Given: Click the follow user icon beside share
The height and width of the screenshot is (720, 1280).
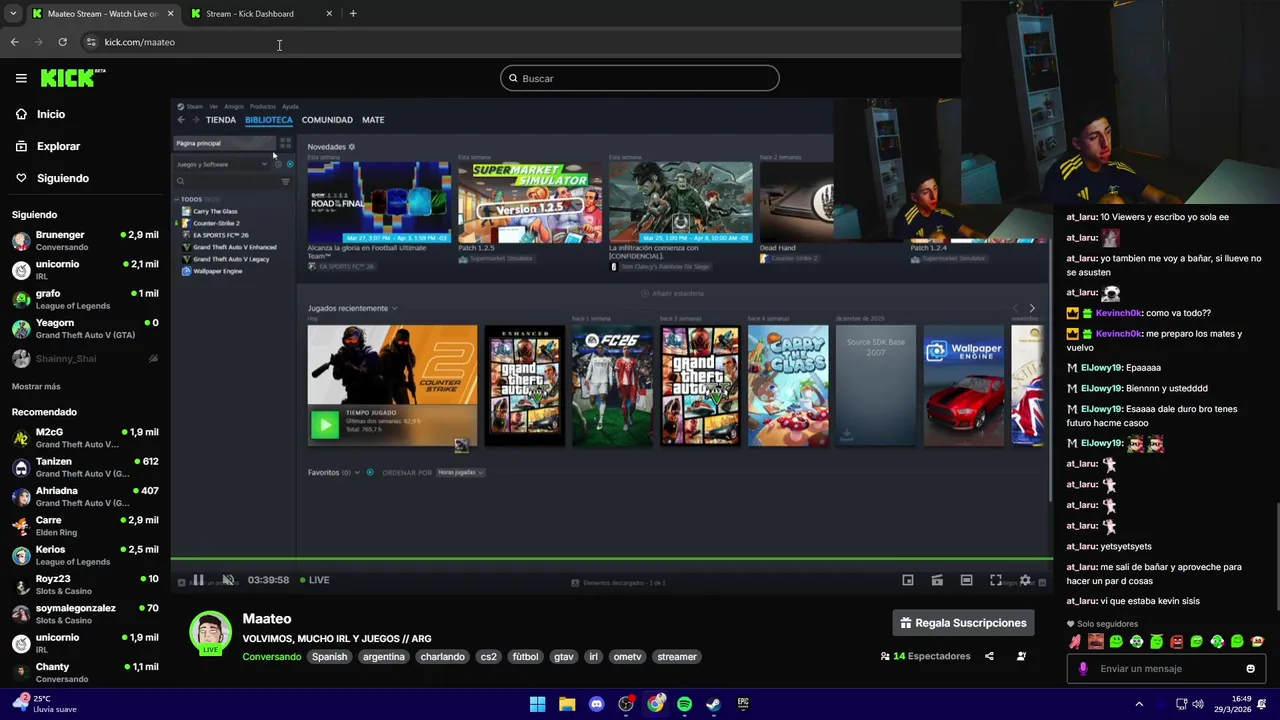Looking at the screenshot, I should point(1021,656).
